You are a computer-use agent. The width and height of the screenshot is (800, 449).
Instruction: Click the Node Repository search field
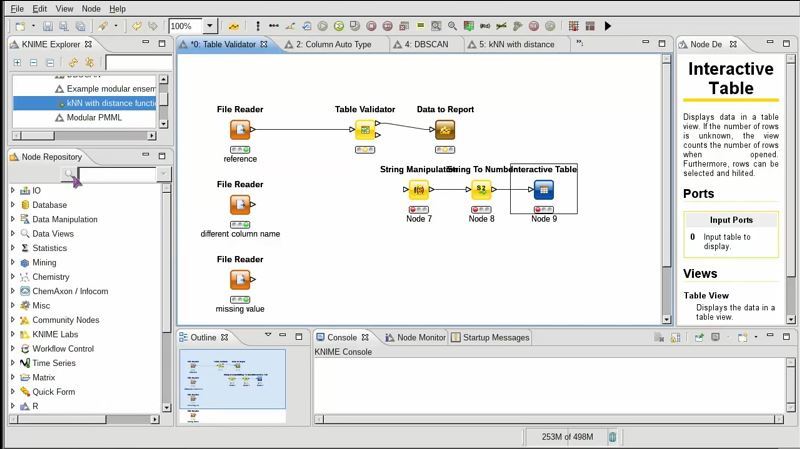point(117,174)
